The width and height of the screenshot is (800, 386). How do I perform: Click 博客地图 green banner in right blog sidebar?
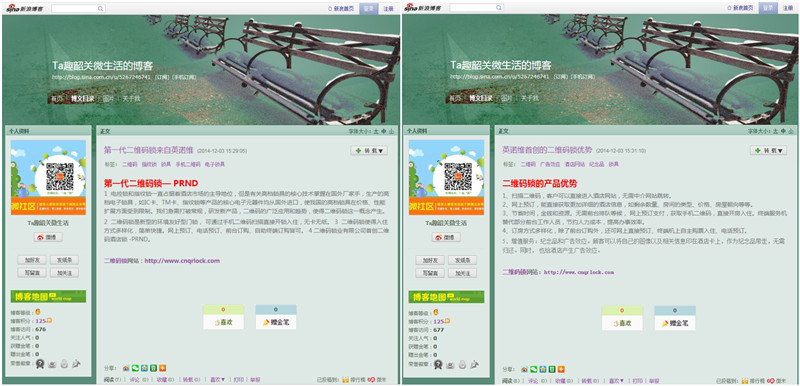point(446,297)
